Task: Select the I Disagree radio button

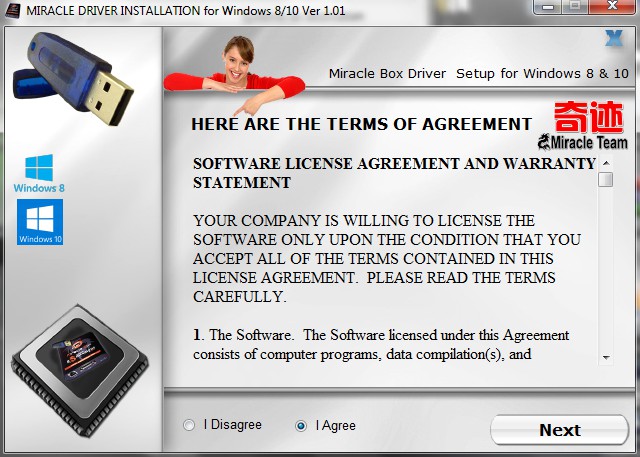Action: click(x=189, y=425)
